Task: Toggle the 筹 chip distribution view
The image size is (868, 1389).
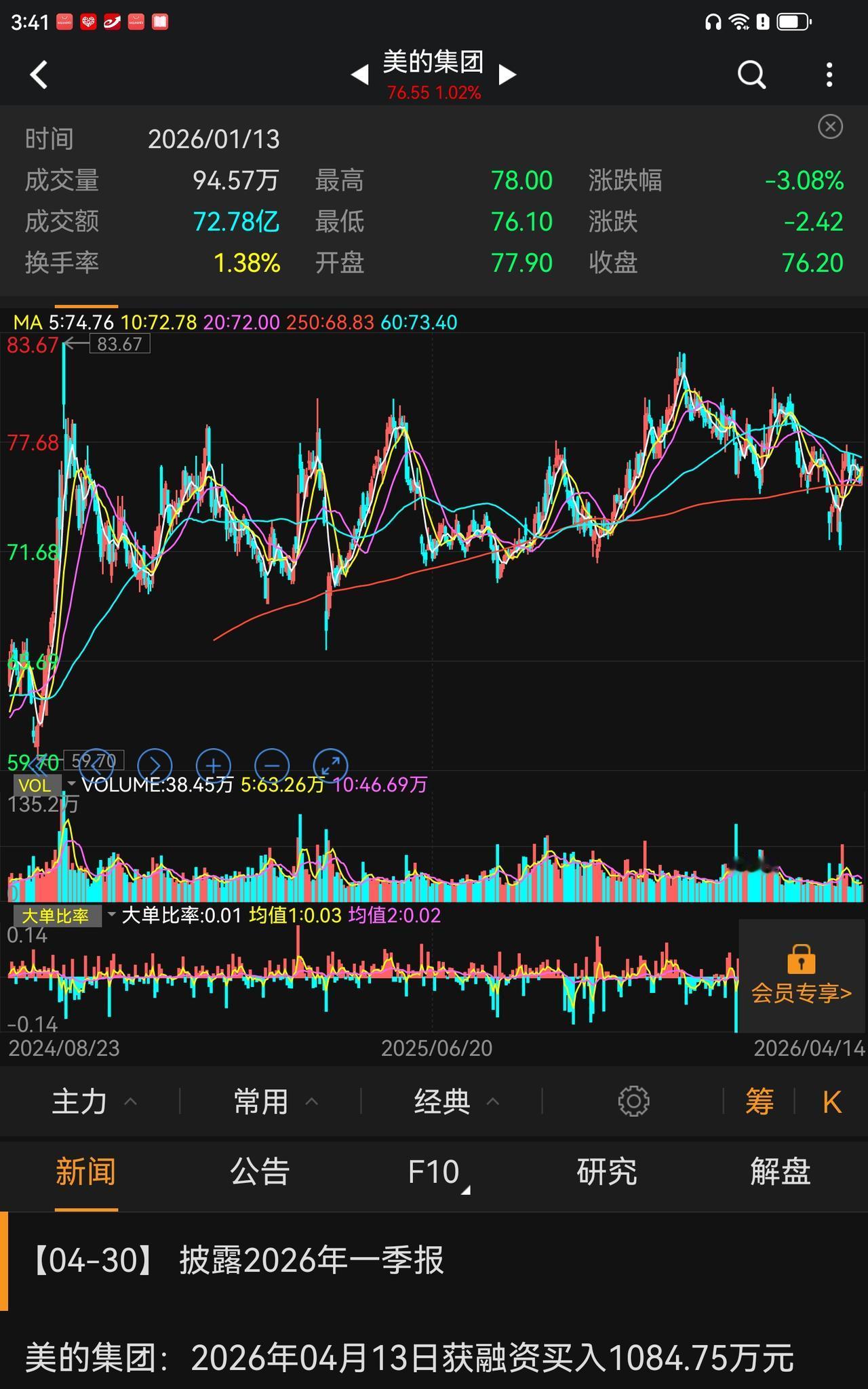Action: [x=759, y=1101]
